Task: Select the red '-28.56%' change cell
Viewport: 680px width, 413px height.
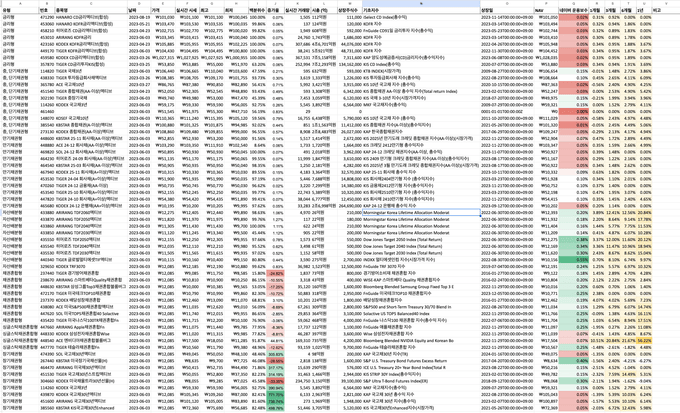Action: pyautogui.click(x=275, y=361)
